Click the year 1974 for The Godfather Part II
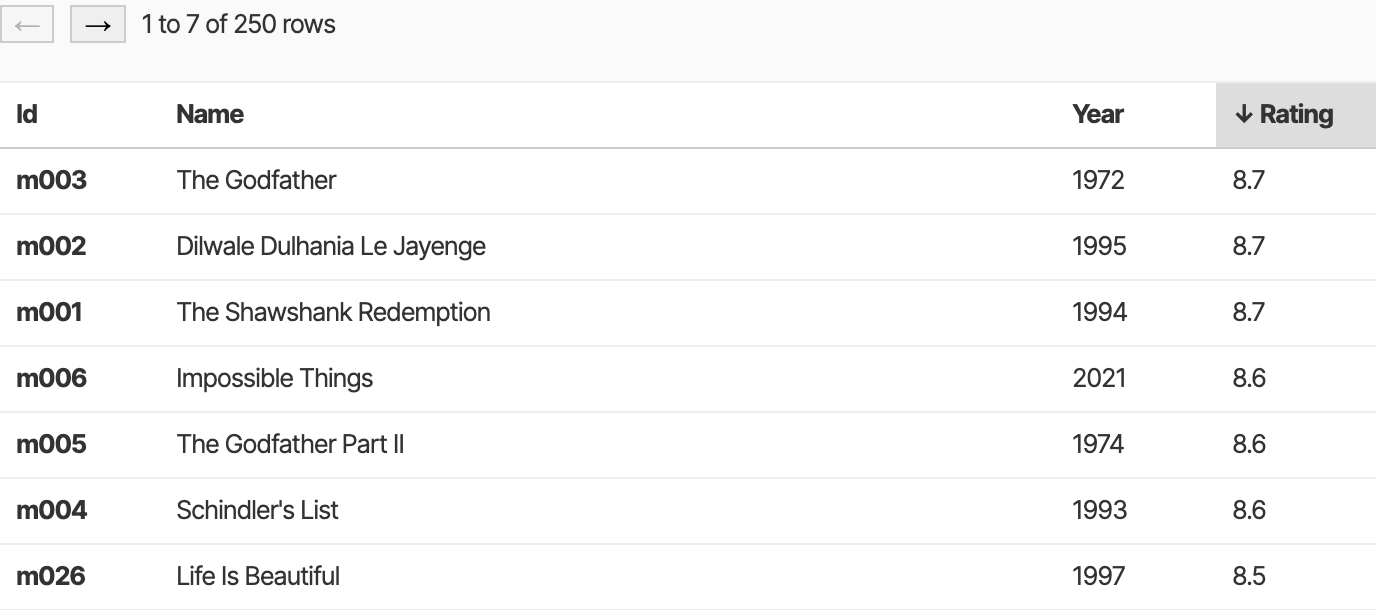The image size is (1376, 610). click(1099, 444)
